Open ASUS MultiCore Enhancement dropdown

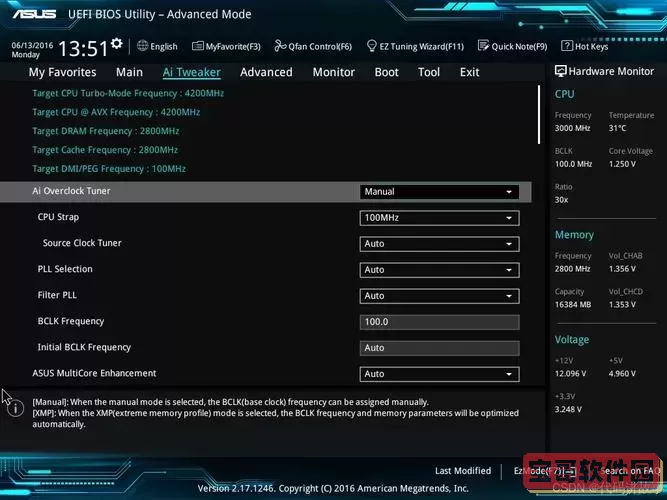click(x=439, y=374)
